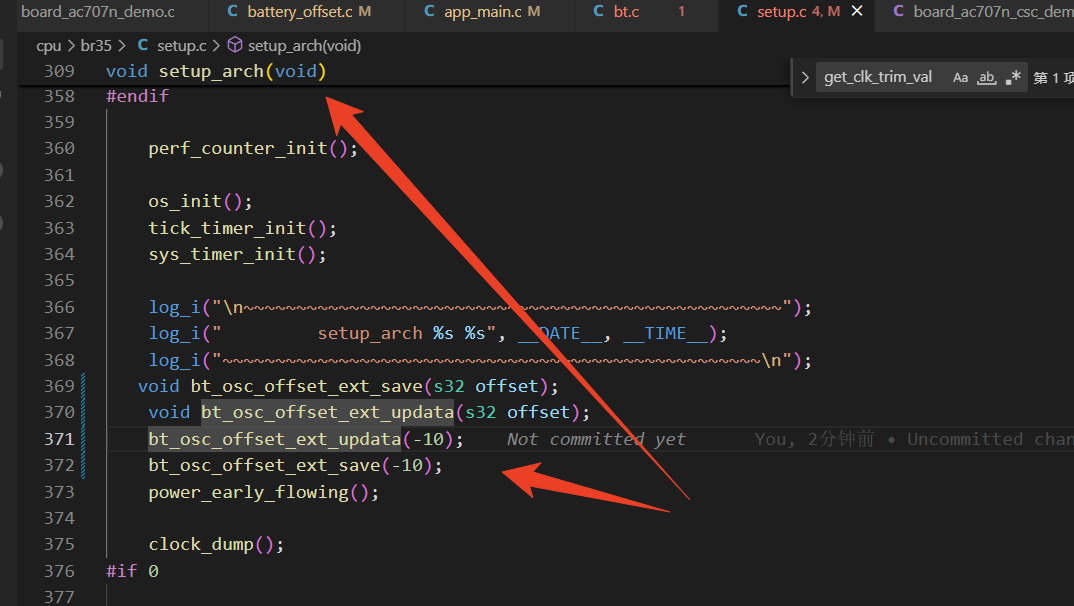Close the setup.c tab
This screenshot has height=606, width=1074.
(857, 11)
